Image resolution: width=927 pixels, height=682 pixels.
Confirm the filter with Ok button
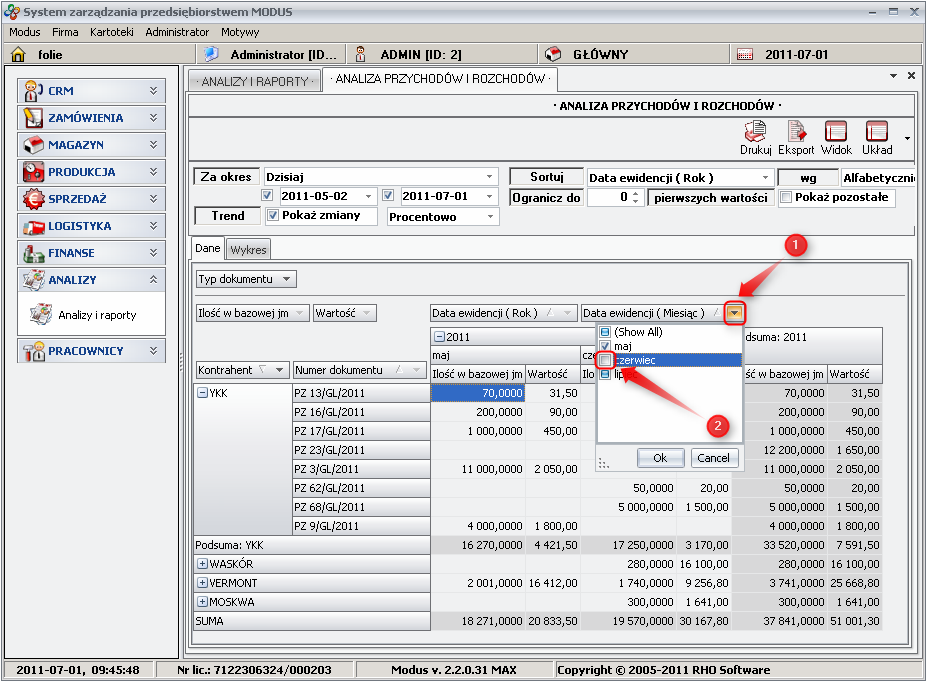[x=660, y=458]
